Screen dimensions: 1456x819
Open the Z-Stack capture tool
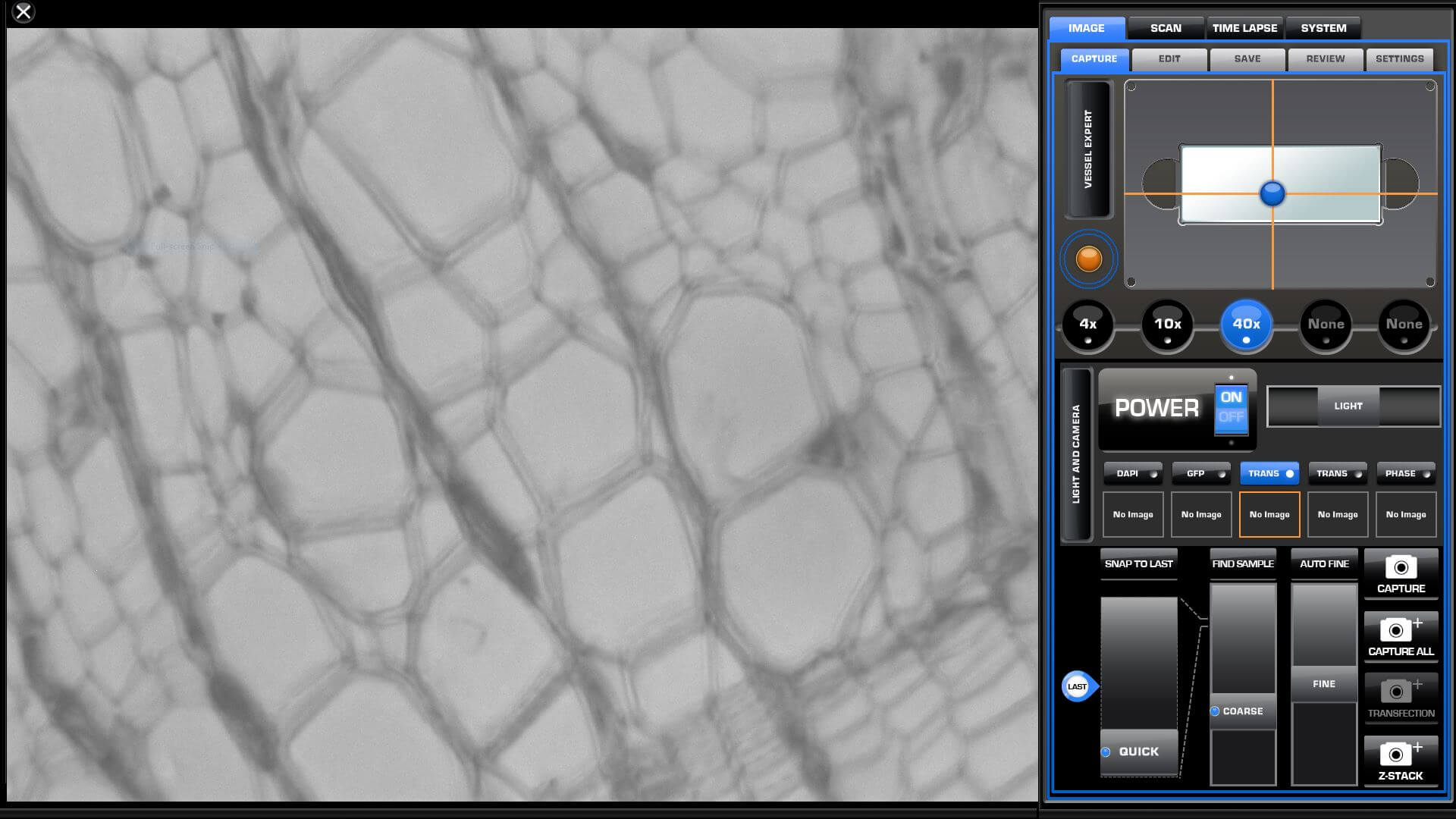click(1400, 761)
